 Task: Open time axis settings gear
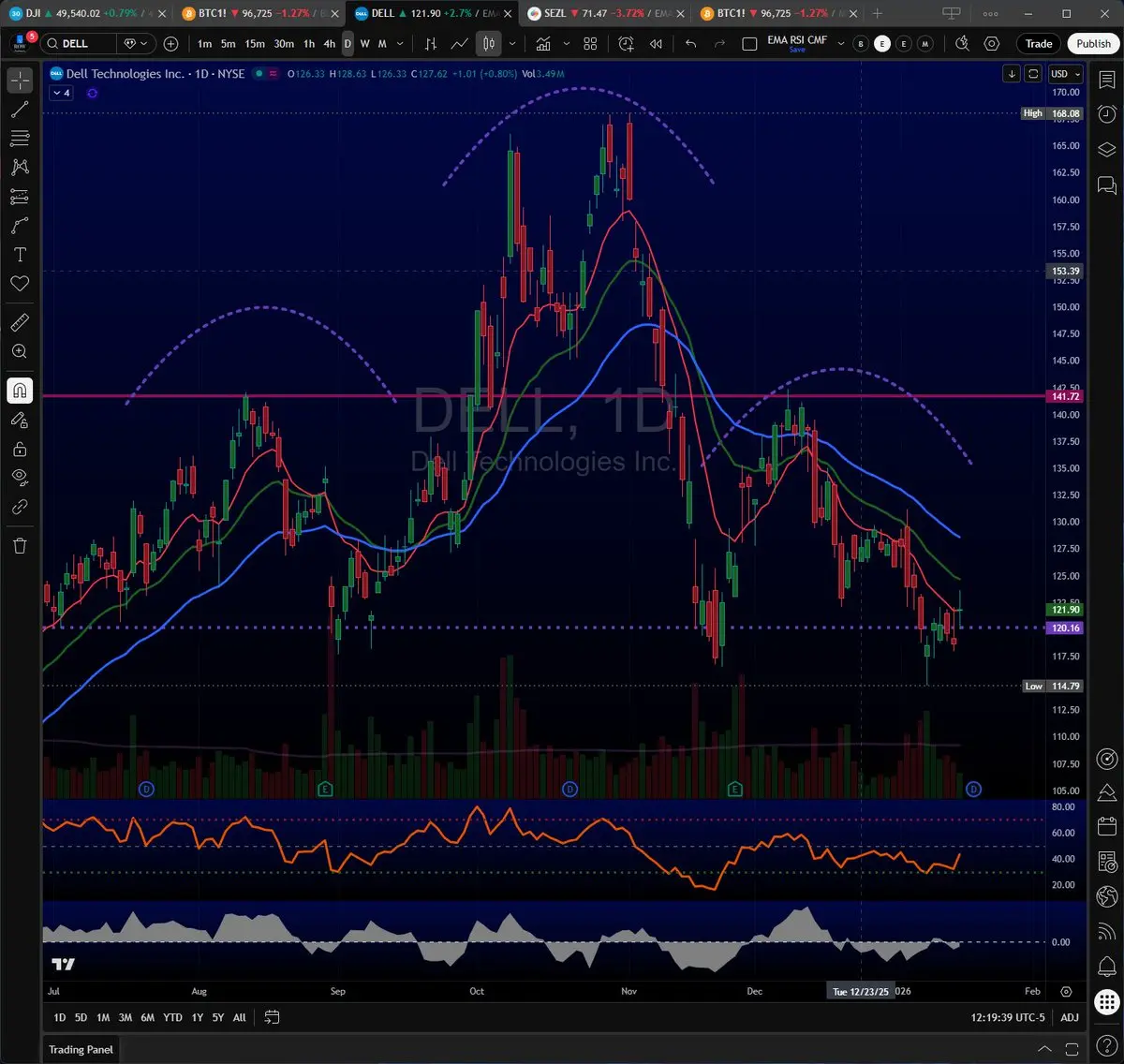(1066, 991)
